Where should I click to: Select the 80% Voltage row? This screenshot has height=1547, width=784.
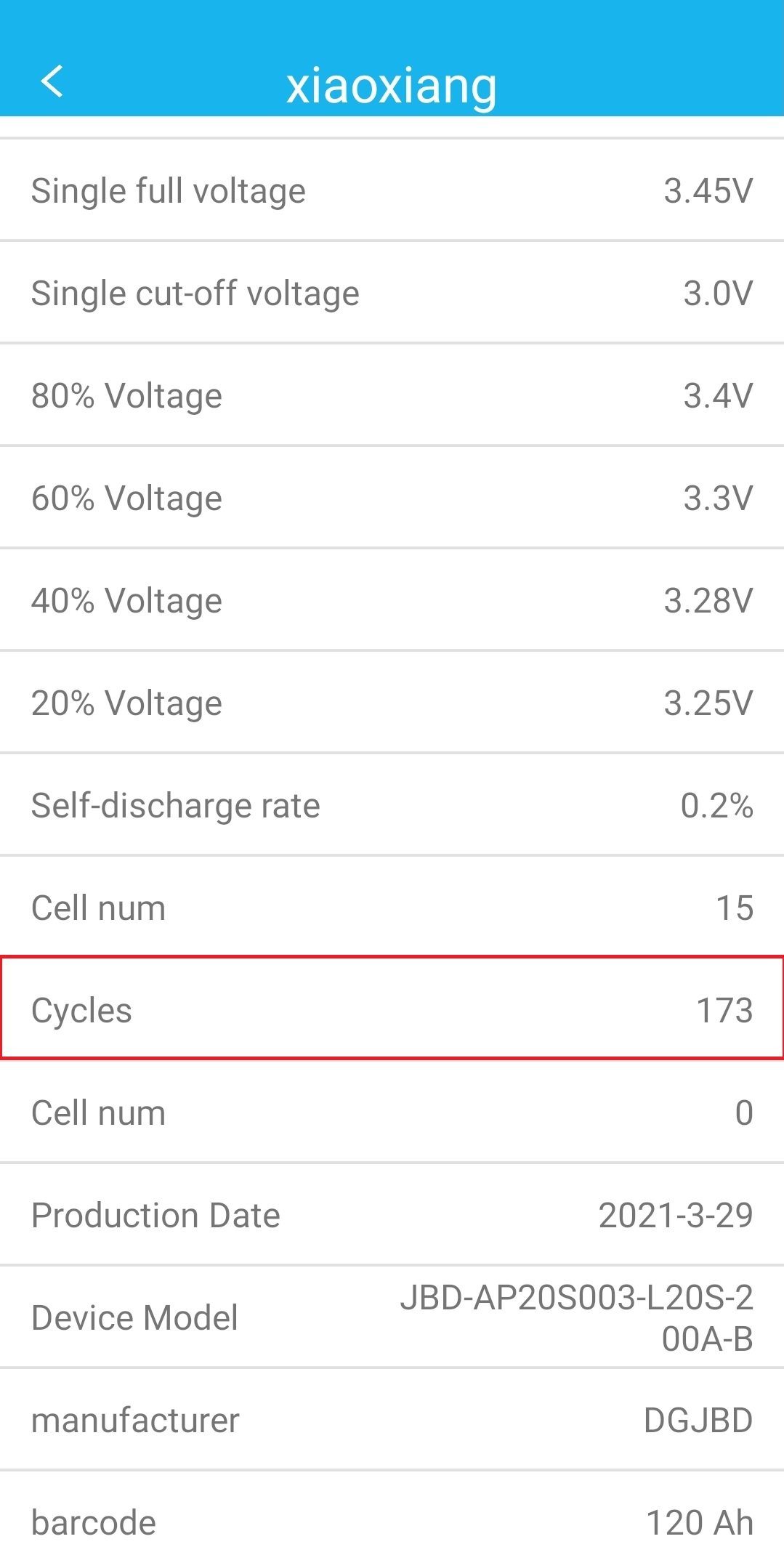pyautogui.click(x=392, y=396)
